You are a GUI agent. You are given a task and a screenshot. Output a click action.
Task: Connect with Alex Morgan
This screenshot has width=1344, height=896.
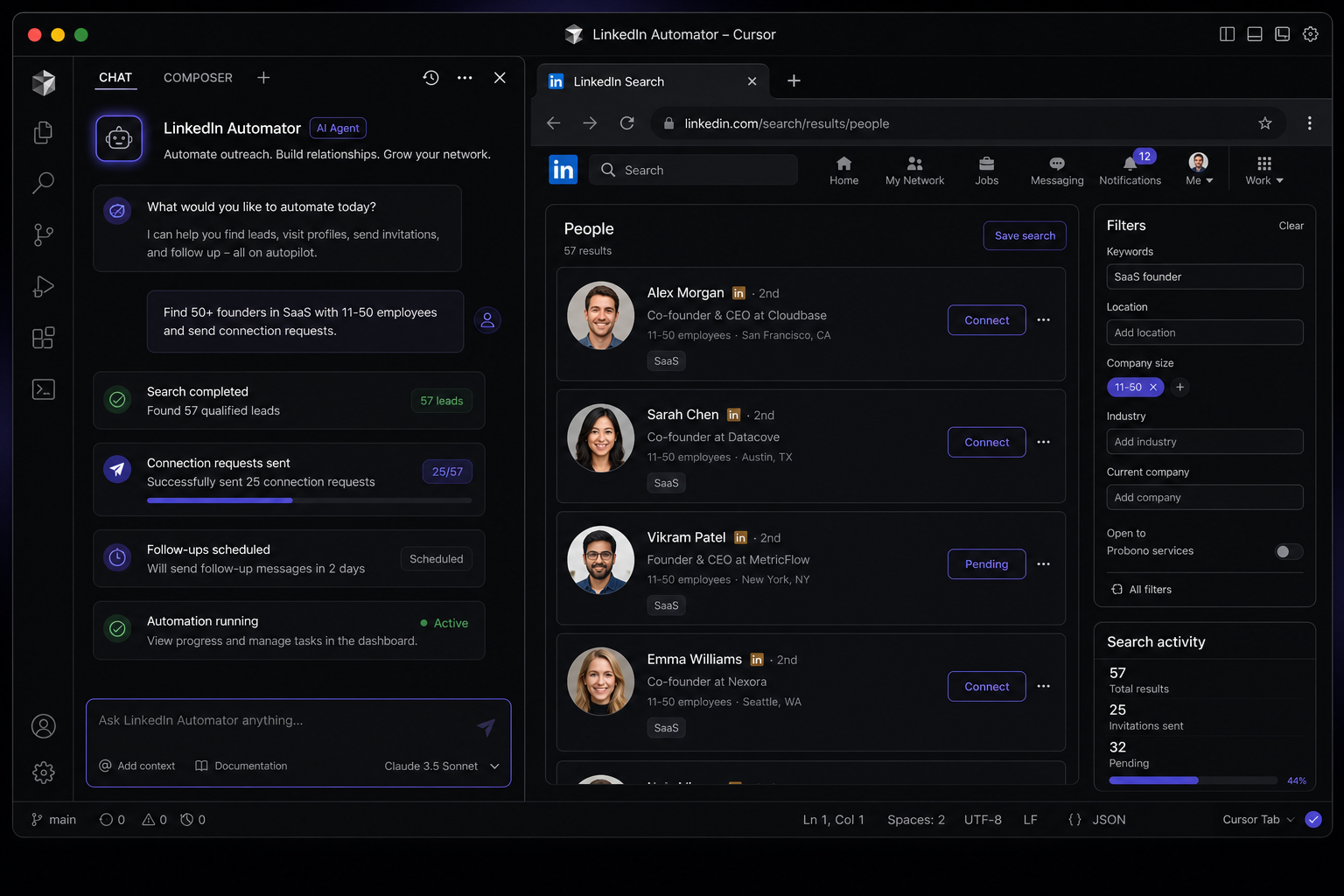pos(986,320)
